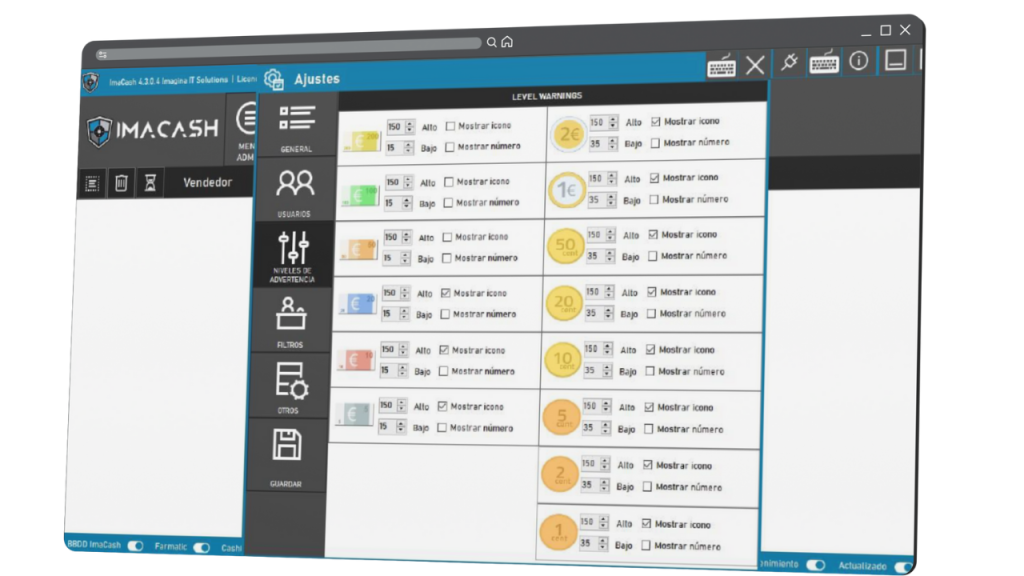Toggle the Actualizado switch
Image resolution: width=1024 pixels, height=576 pixels.
[905, 566]
